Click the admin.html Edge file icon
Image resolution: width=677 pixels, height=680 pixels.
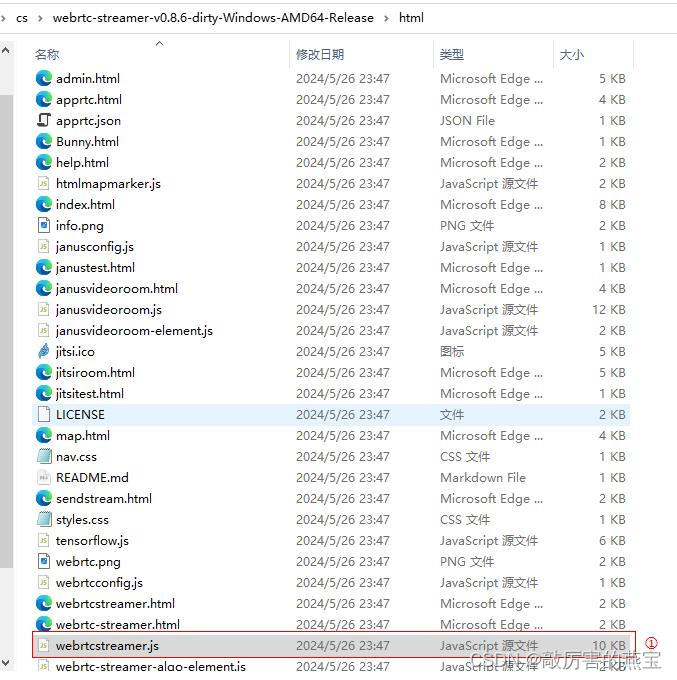(44, 78)
